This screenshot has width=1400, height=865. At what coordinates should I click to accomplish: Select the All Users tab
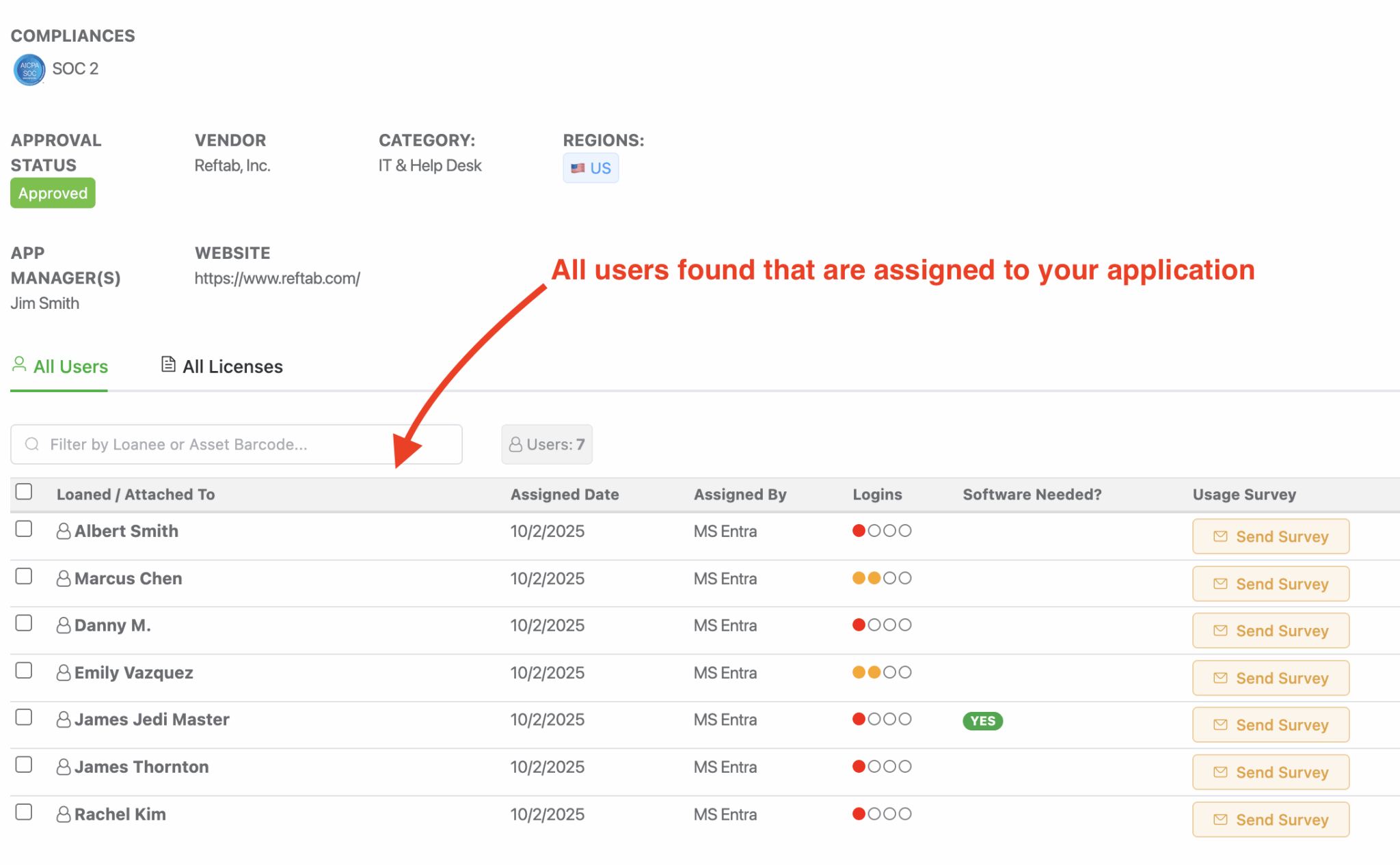(x=71, y=366)
